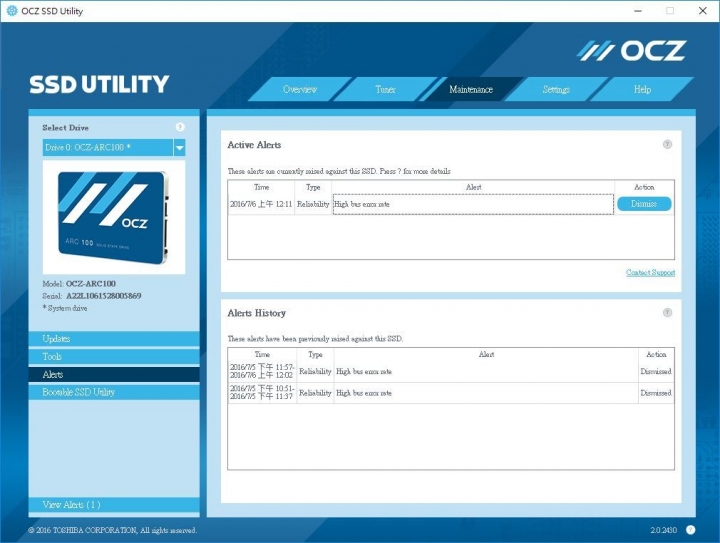720x543 pixels.
Task: Click the help icon beside version number
Action: 690,530
